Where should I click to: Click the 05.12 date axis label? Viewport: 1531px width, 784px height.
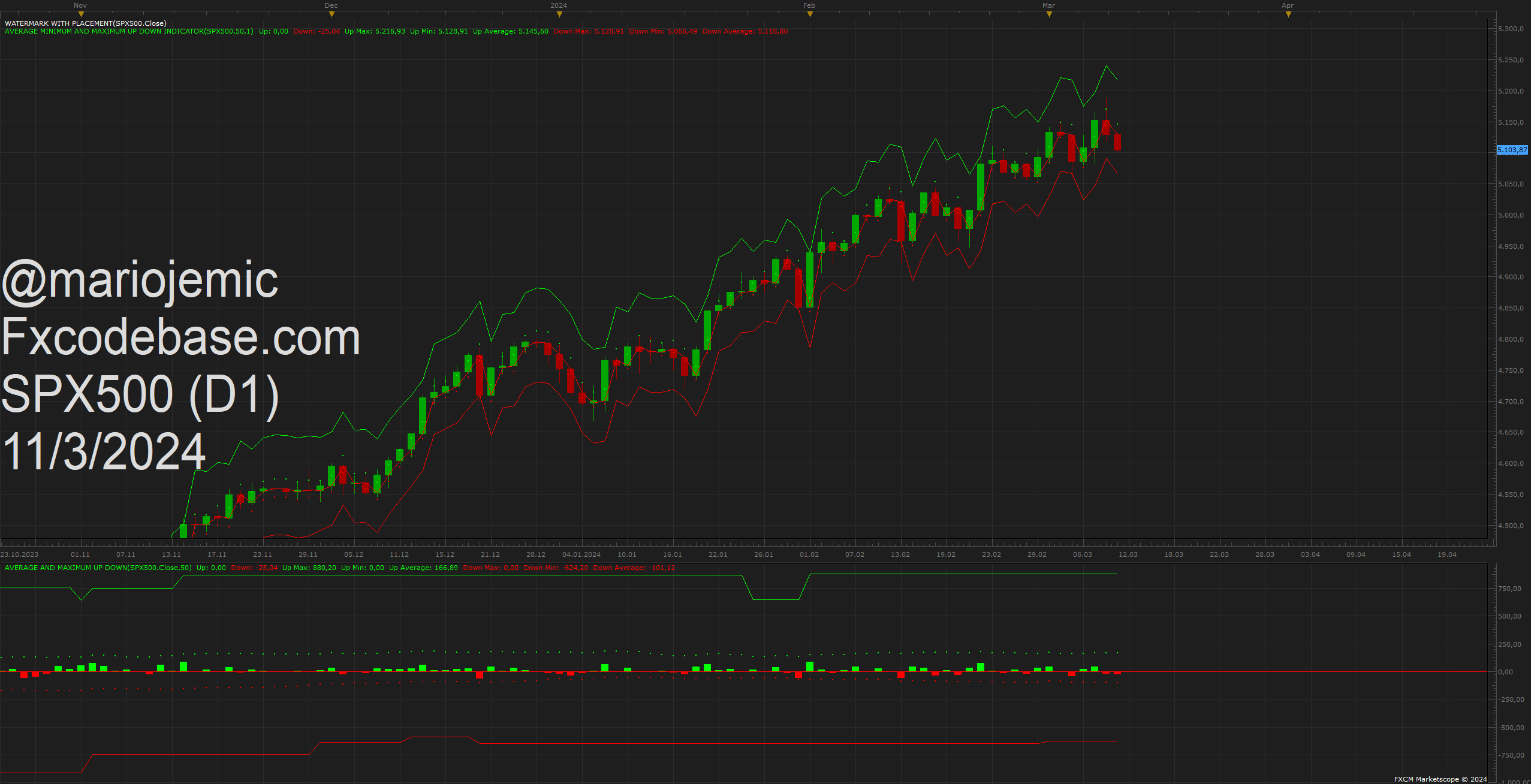coord(354,554)
